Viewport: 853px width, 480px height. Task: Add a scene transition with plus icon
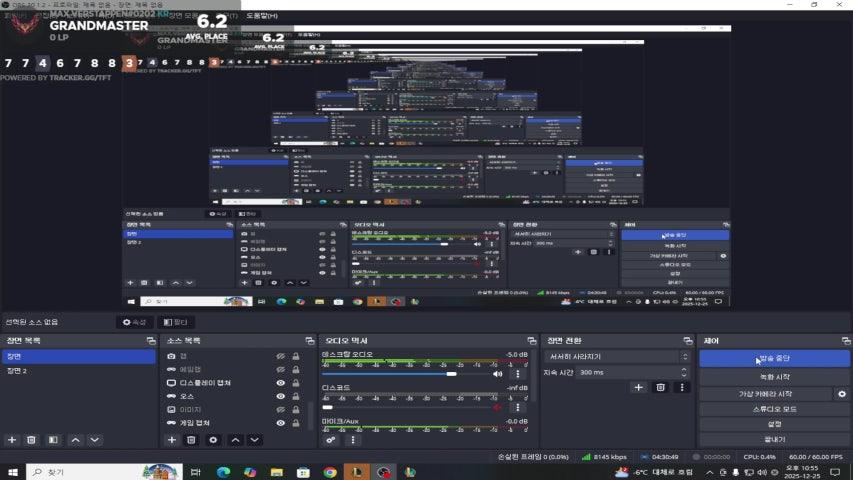(x=639, y=387)
